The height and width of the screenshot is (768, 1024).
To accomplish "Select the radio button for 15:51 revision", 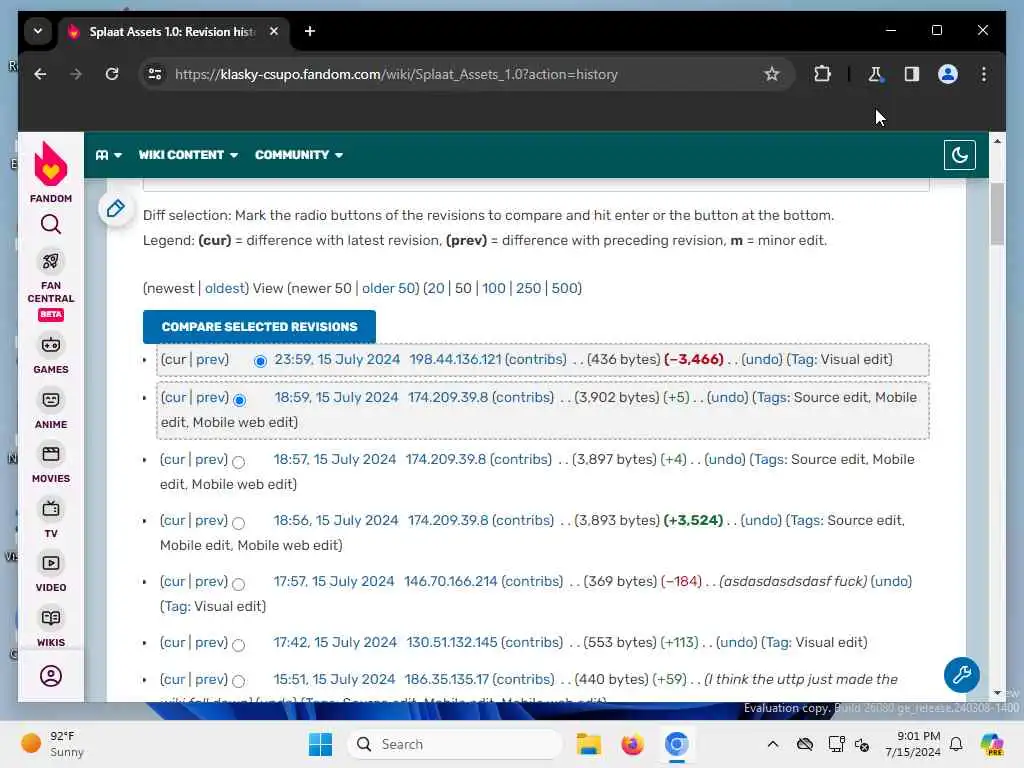I will tap(238, 682).
